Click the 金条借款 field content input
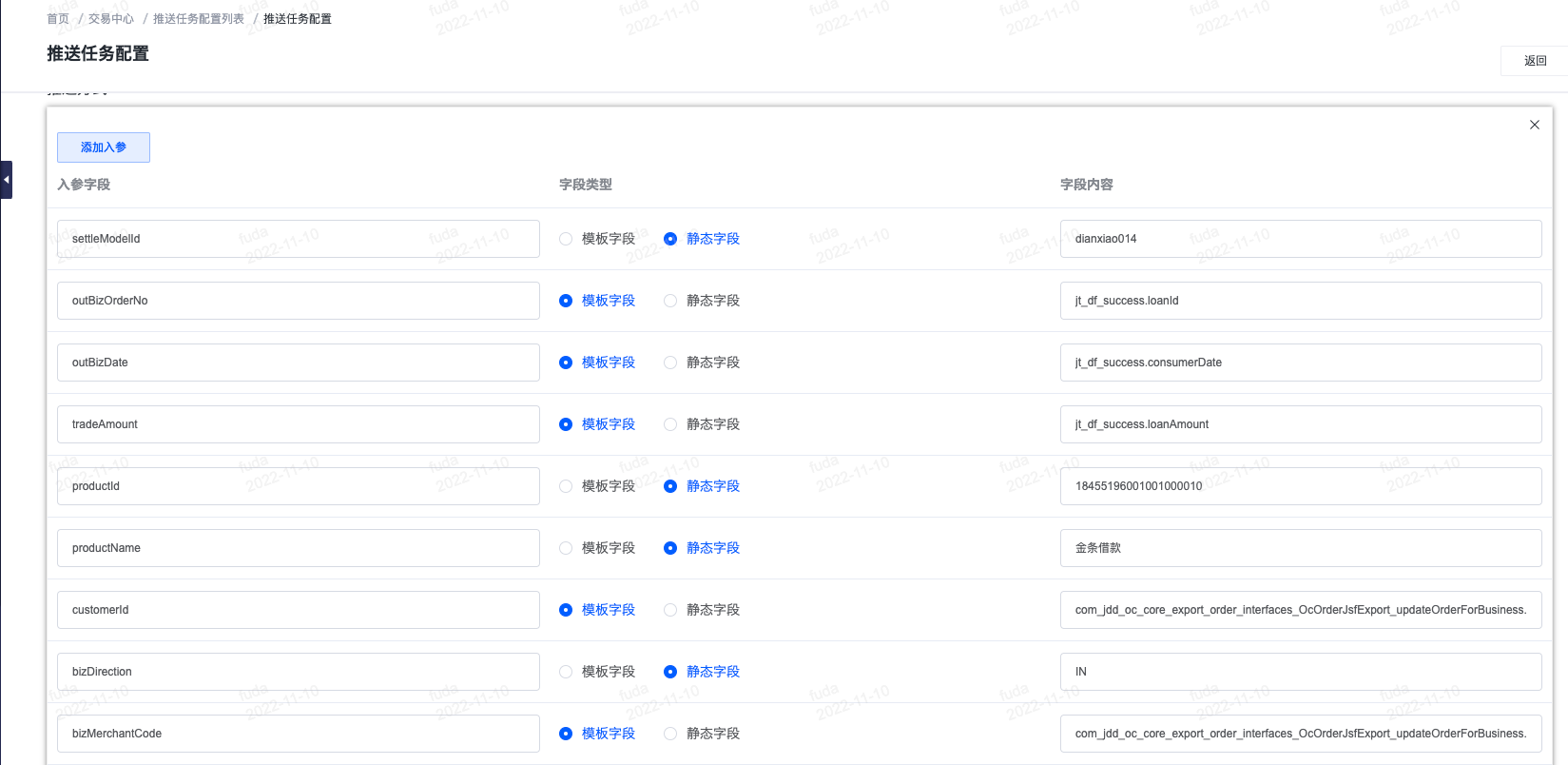Viewport: 1568px width, 765px height. pyautogui.click(x=1300, y=548)
